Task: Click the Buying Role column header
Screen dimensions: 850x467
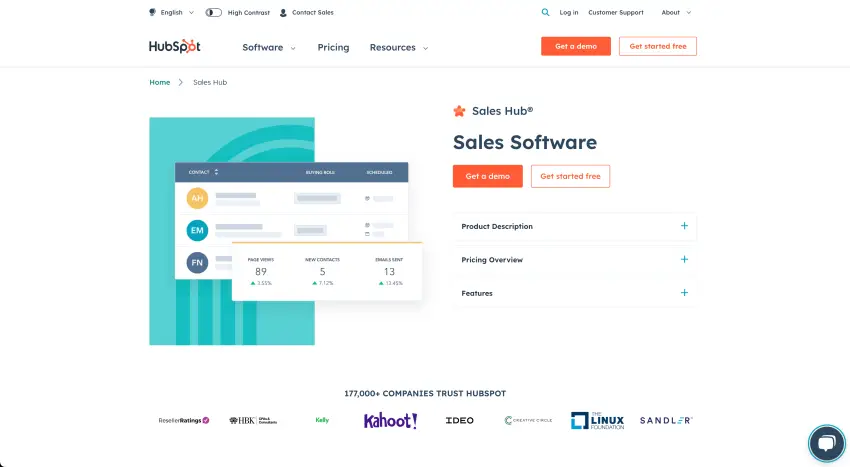Action: [320, 172]
